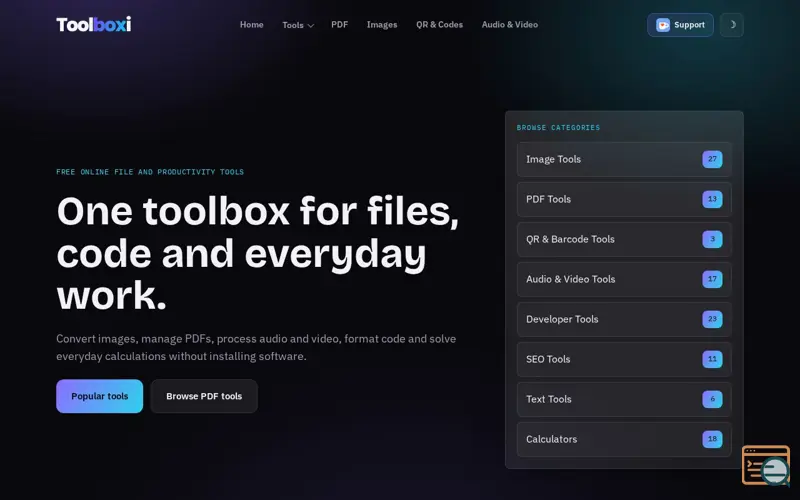
Task: Expand the Tools dropdown menu
Action: click(298, 25)
